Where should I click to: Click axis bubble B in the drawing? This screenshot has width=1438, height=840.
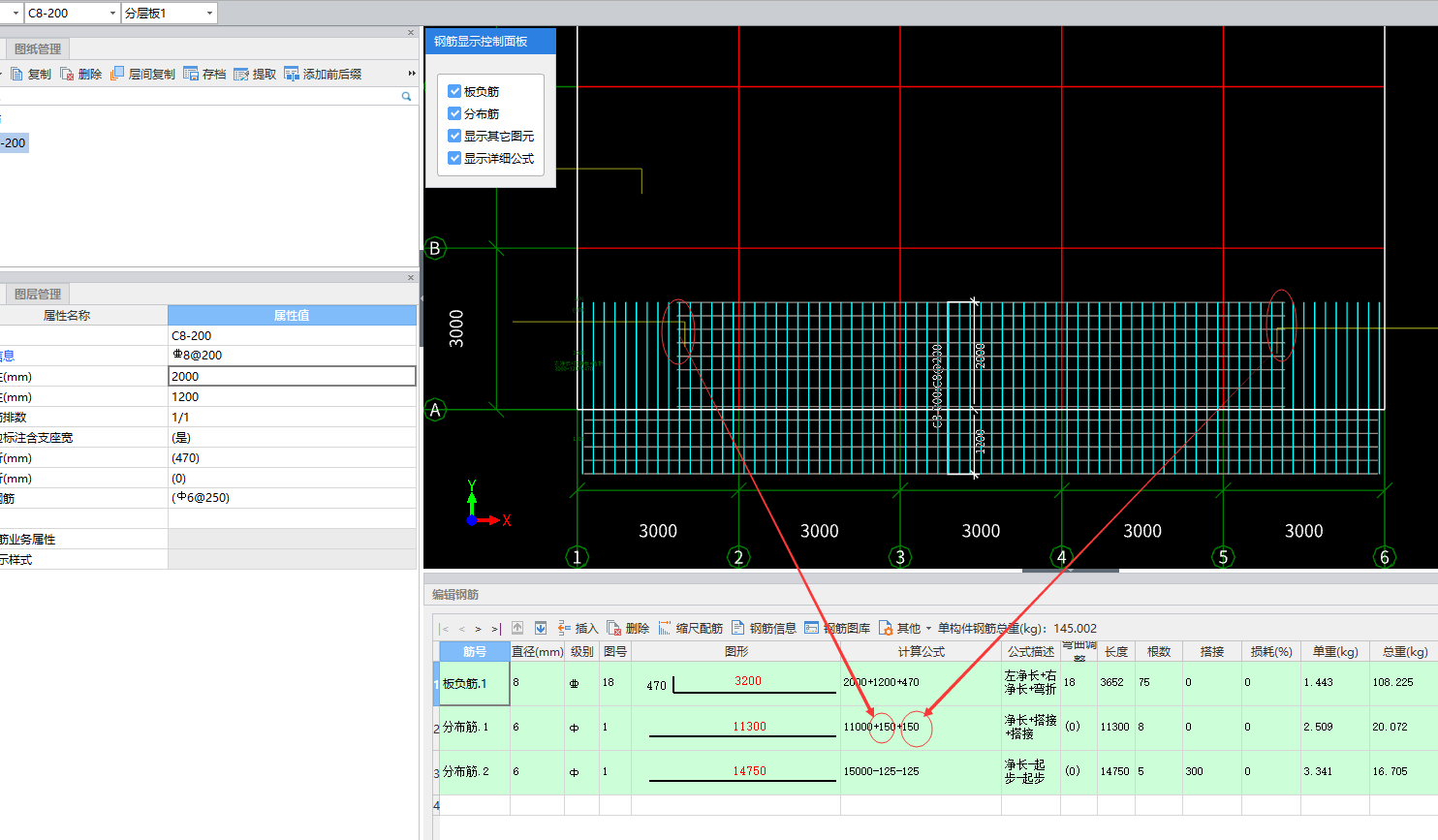click(434, 248)
